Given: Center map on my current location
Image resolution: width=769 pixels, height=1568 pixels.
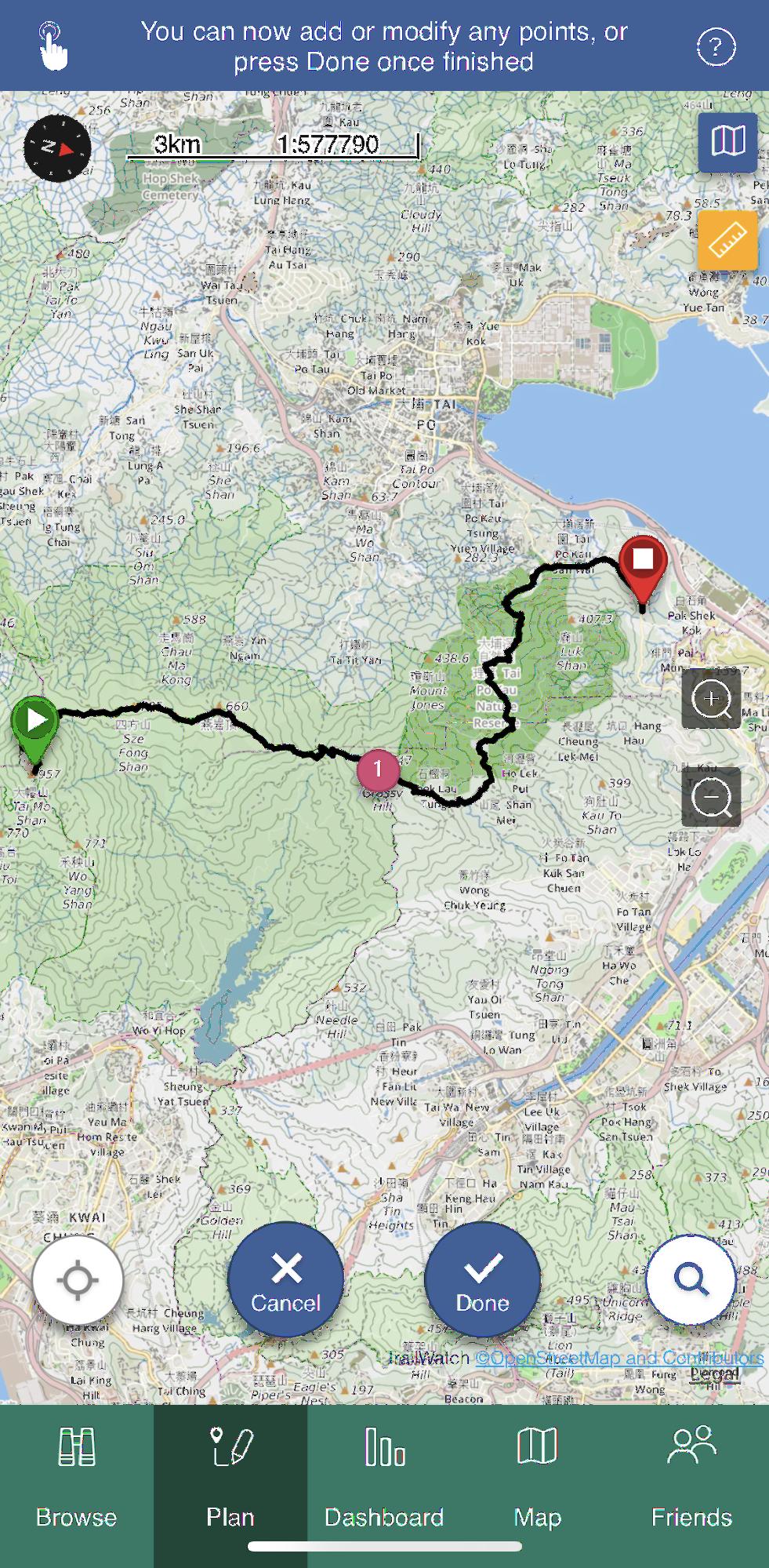Looking at the screenshot, I should (x=78, y=1280).
